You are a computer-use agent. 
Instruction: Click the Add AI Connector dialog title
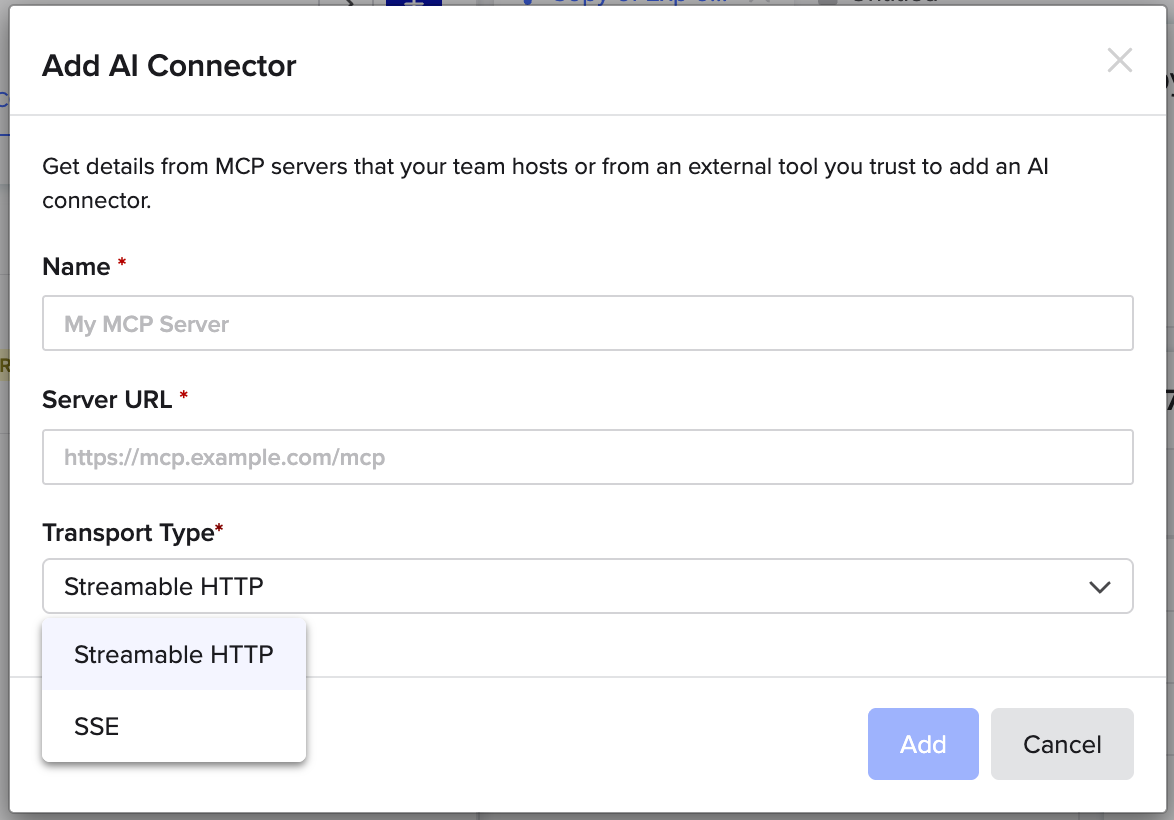(169, 66)
